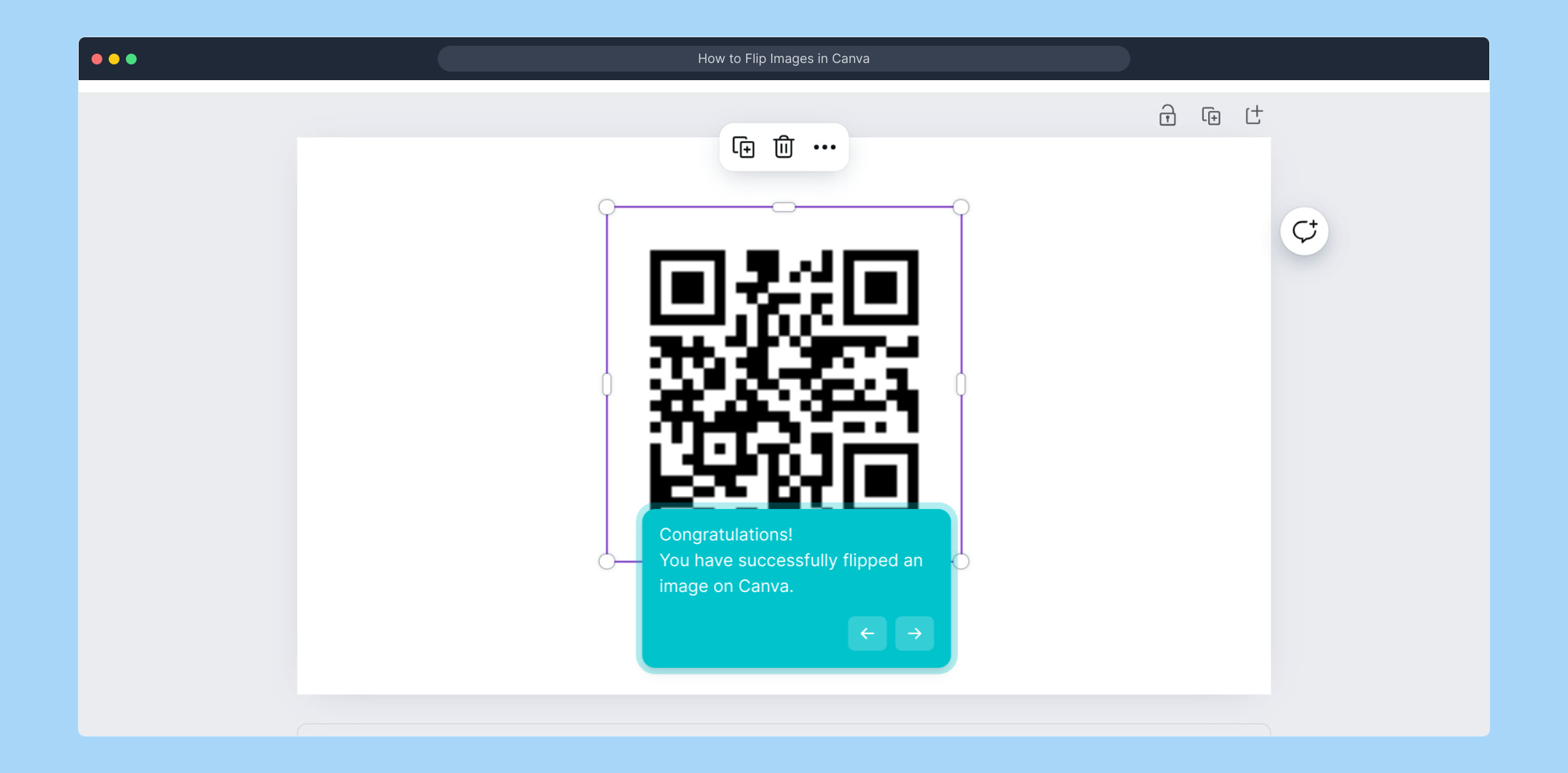Click top-left resize handle of image
Image resolution: width=1568 pixels, height=773 pixels.
(607, 207)
